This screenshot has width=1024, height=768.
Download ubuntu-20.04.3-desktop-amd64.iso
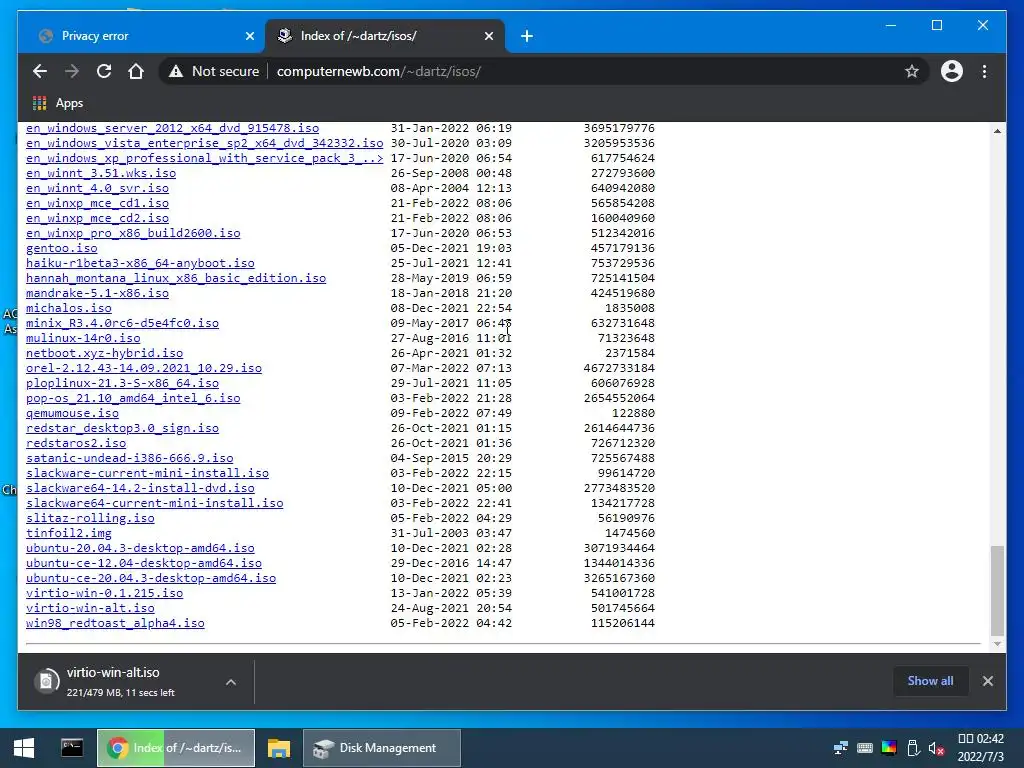coord(140,549)
